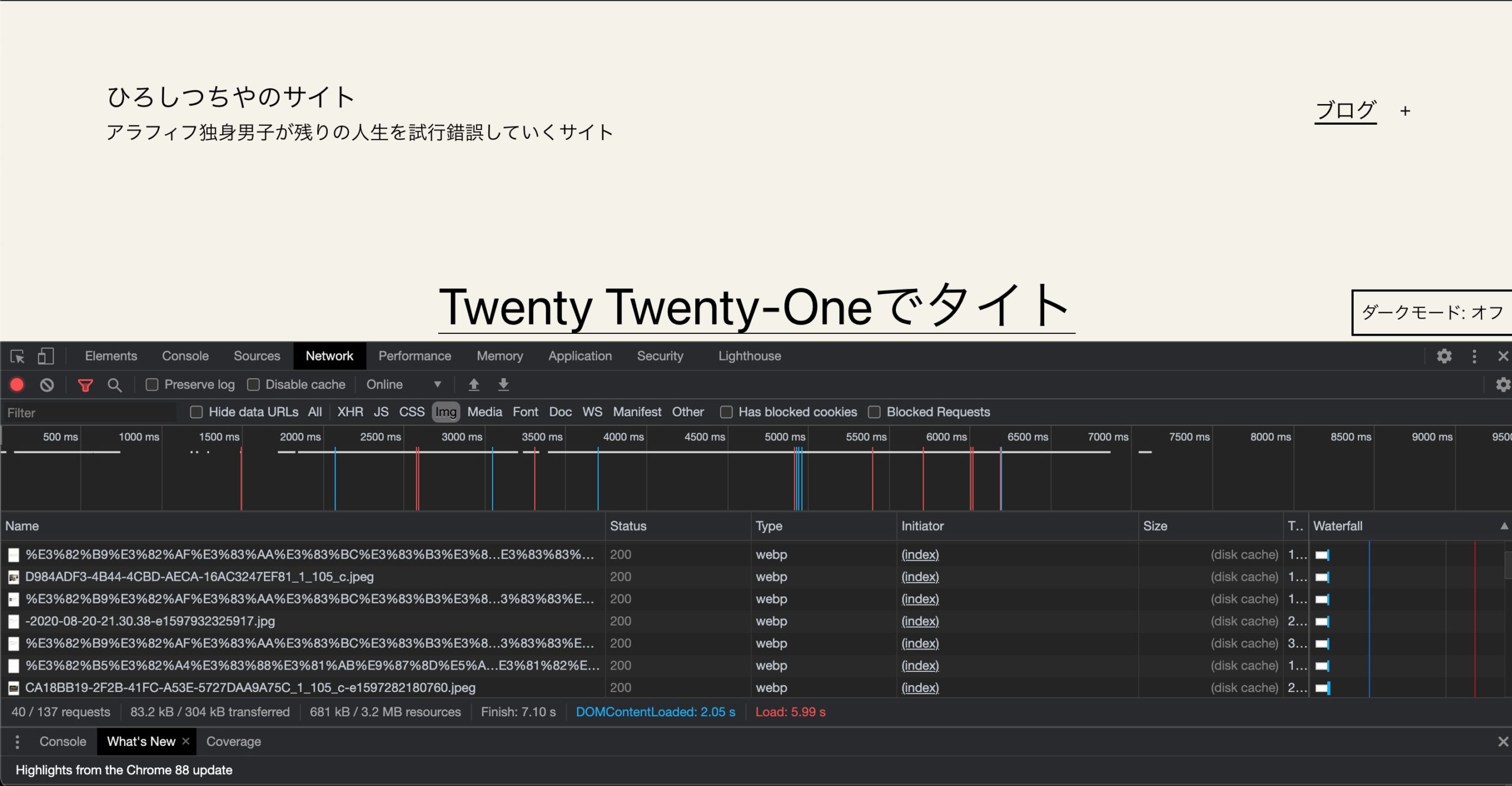1512x786 pixels.
Task: Clear the network log
Action: [47, 385]
